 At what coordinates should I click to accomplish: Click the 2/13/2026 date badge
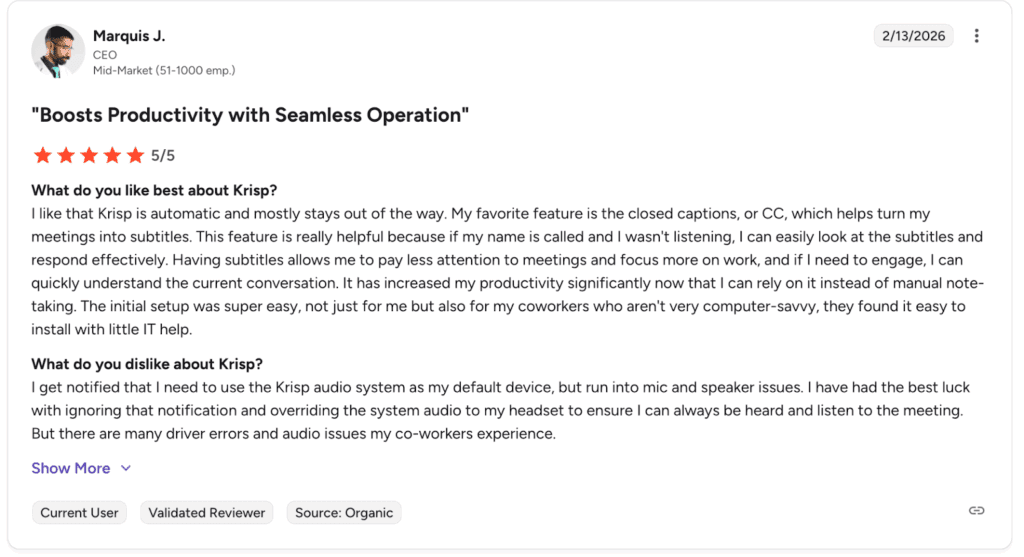point(913,36)
